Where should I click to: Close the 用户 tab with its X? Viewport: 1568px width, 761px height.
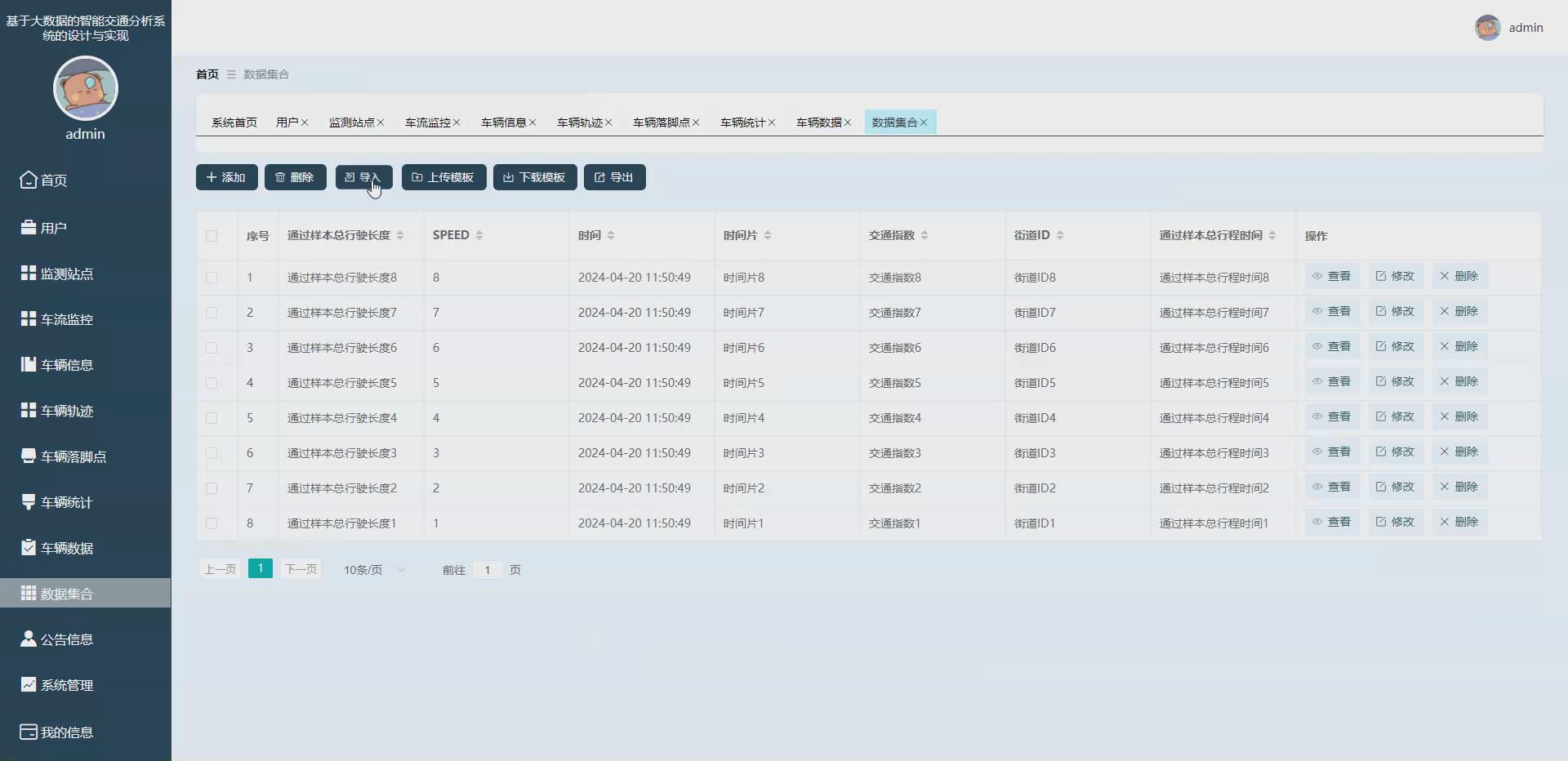point(305,122)
